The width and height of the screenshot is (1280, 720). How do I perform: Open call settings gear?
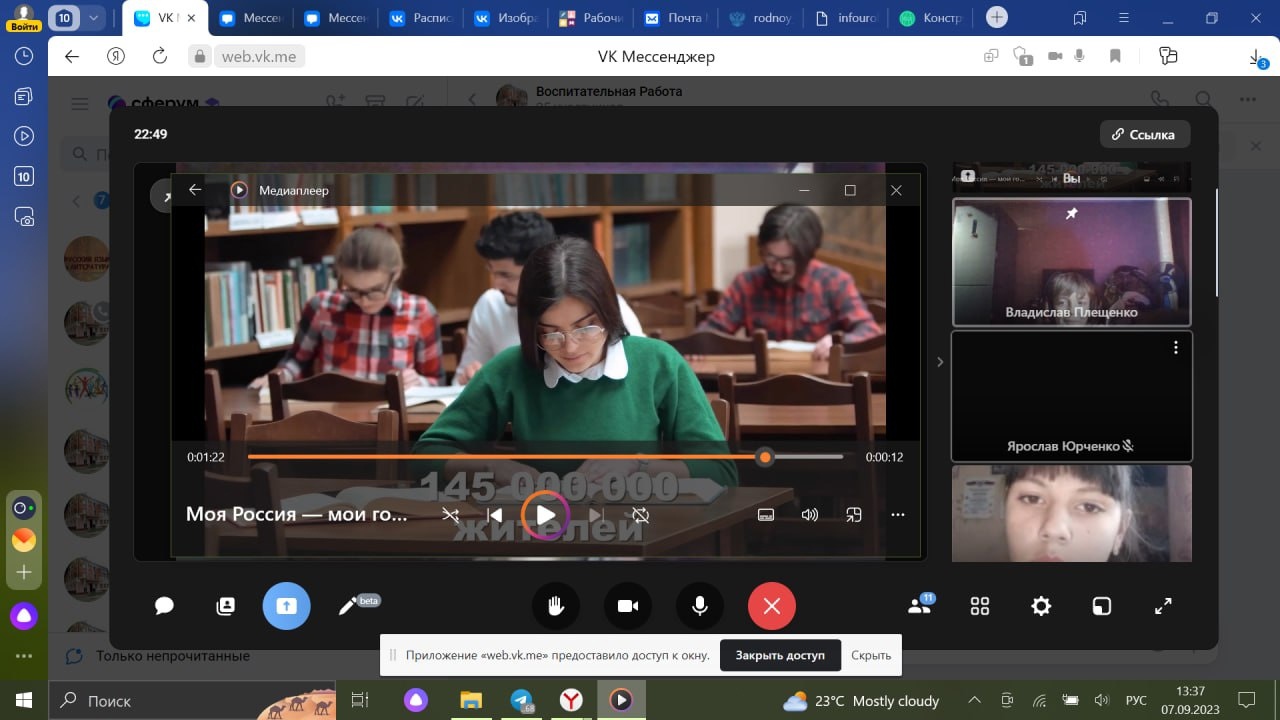pos(1041,606)
